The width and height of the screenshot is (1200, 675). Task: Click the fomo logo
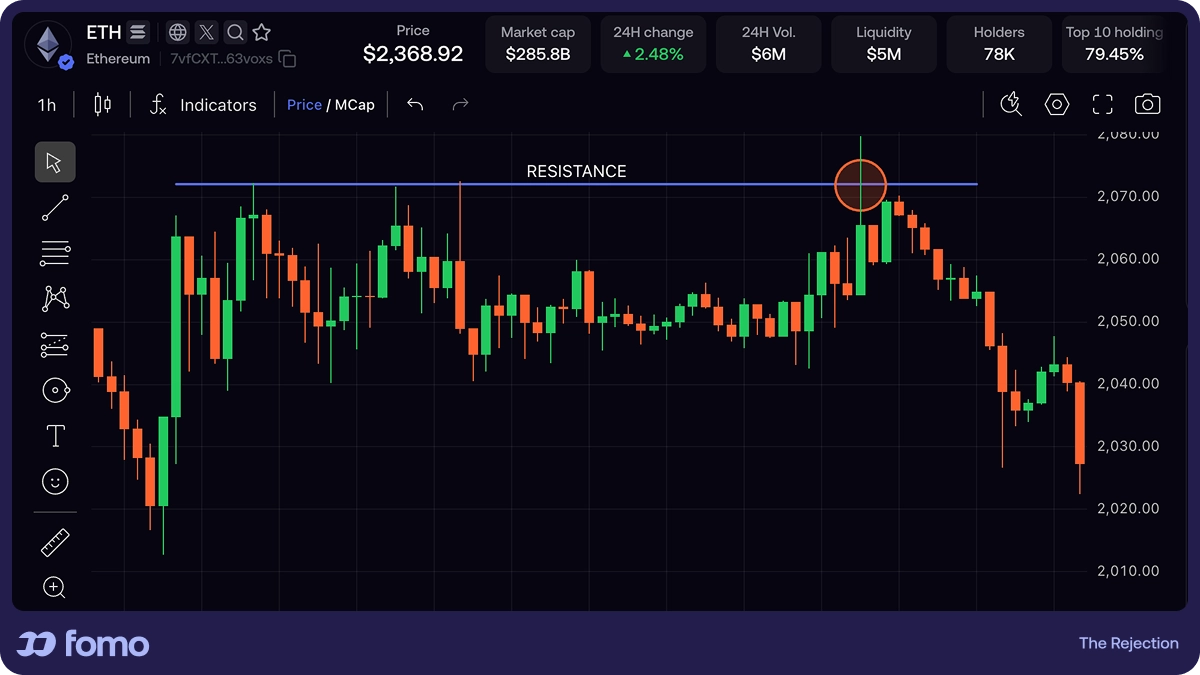(x=83, y=643)
